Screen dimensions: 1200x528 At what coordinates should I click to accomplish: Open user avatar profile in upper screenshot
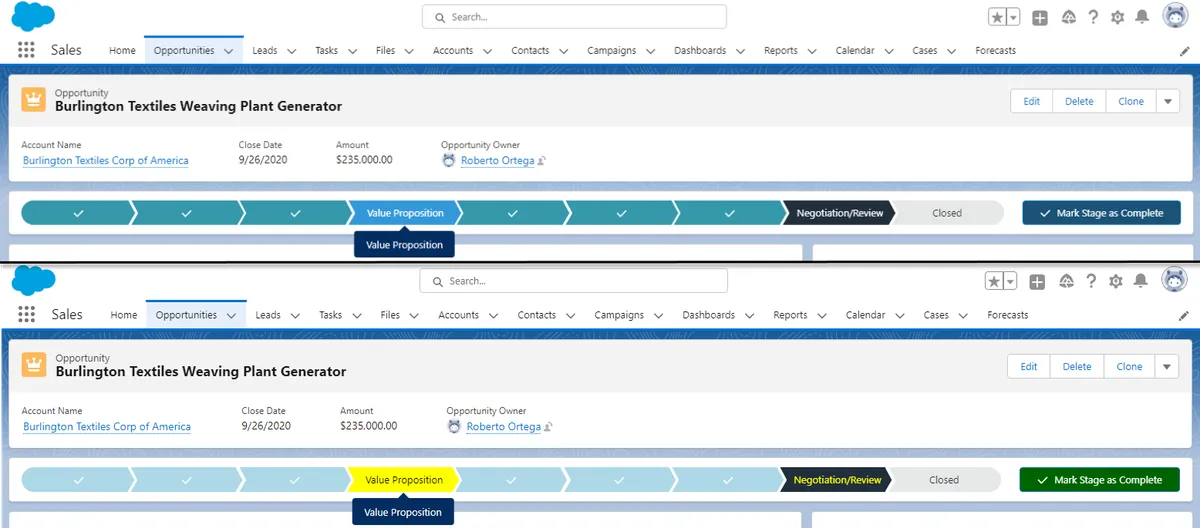[x=1176, y=16]
